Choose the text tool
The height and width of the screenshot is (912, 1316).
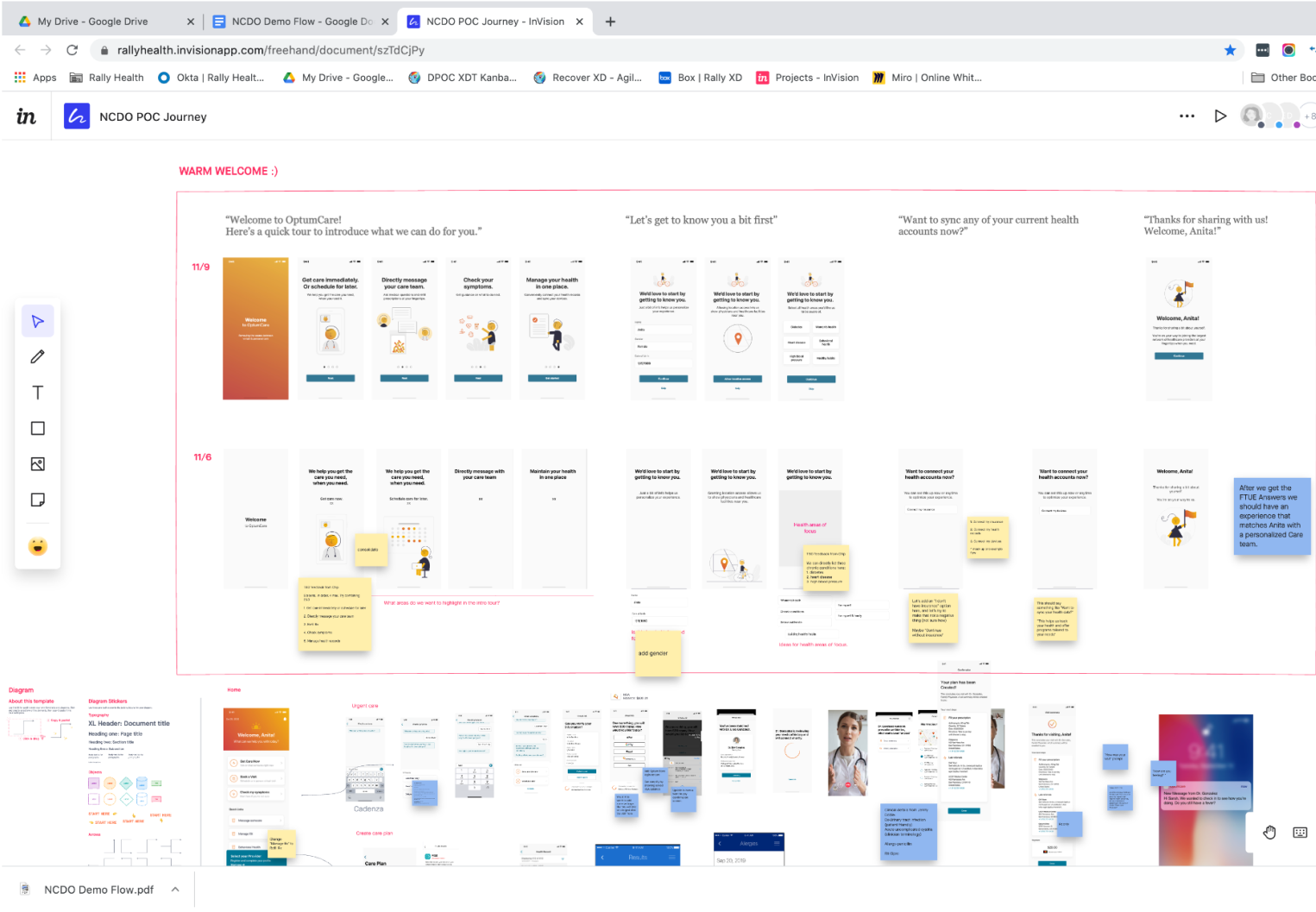pos(38,393)
